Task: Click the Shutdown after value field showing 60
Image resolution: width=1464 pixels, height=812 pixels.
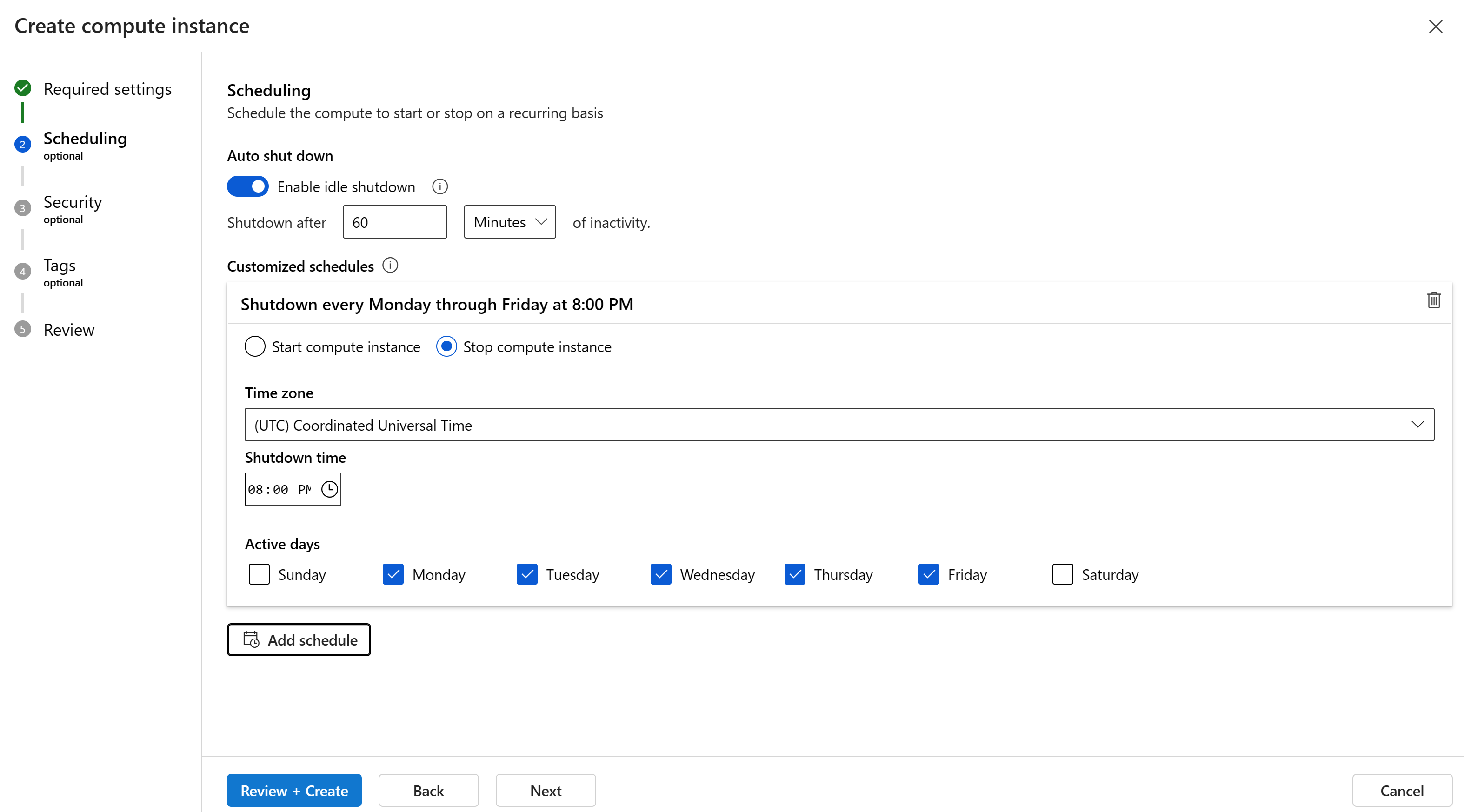Action: pyautogui.click(x=395, y=222)
